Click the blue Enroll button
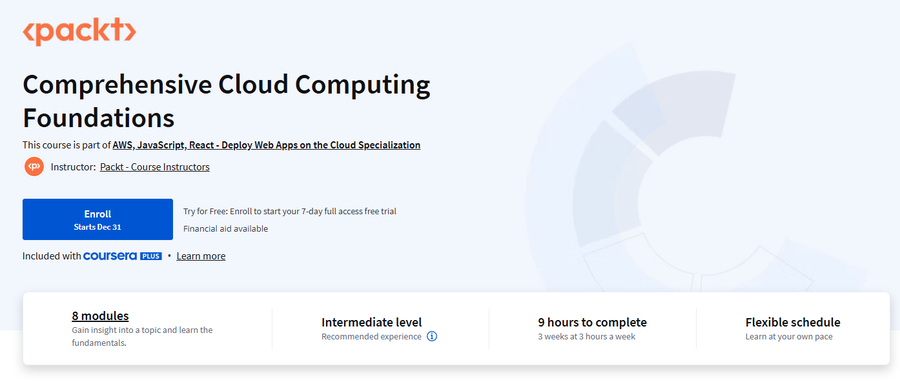Screen dimensions: 900x382 point(98,219)
